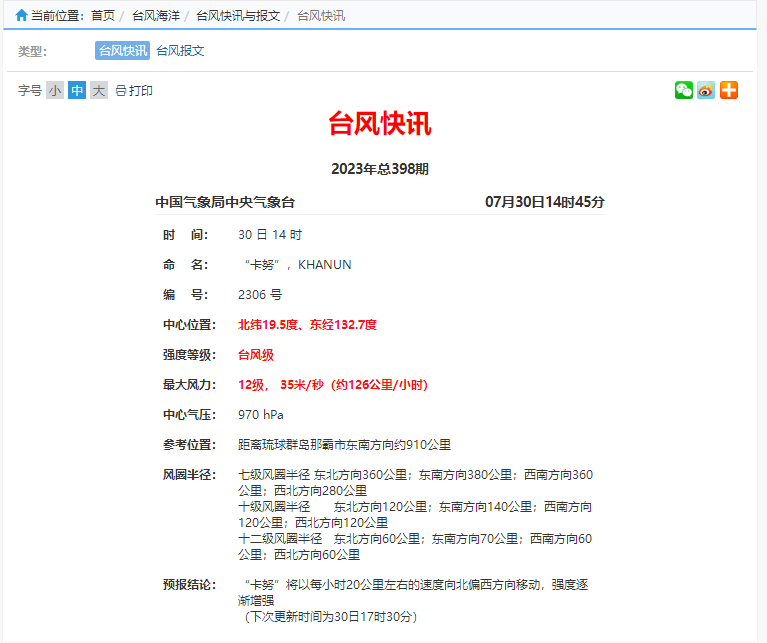Click the issue time 07月30日14时45分

point(545,202)
